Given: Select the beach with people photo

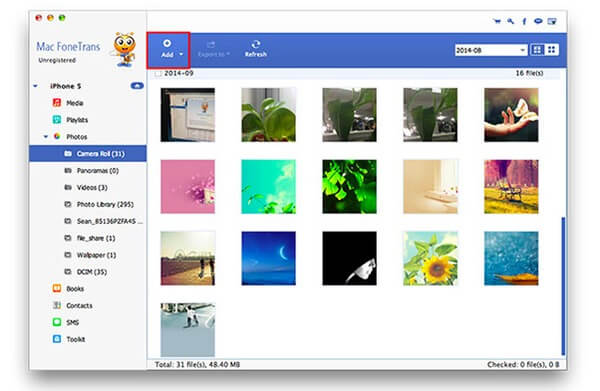Looking at the screenshot, I should pos(188,258).
